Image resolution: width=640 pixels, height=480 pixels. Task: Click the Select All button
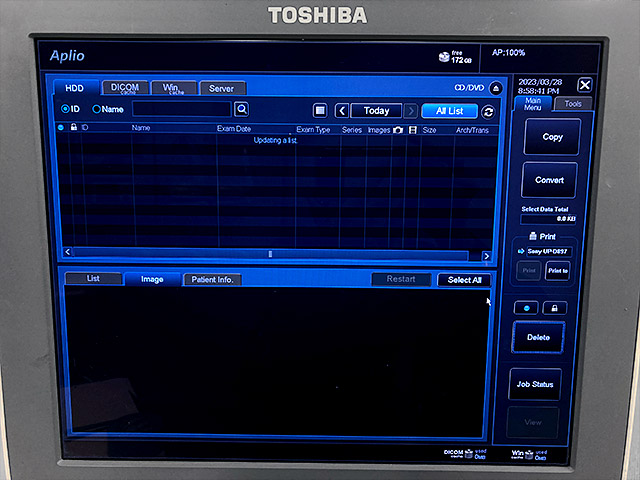click(x=464, y=280)
